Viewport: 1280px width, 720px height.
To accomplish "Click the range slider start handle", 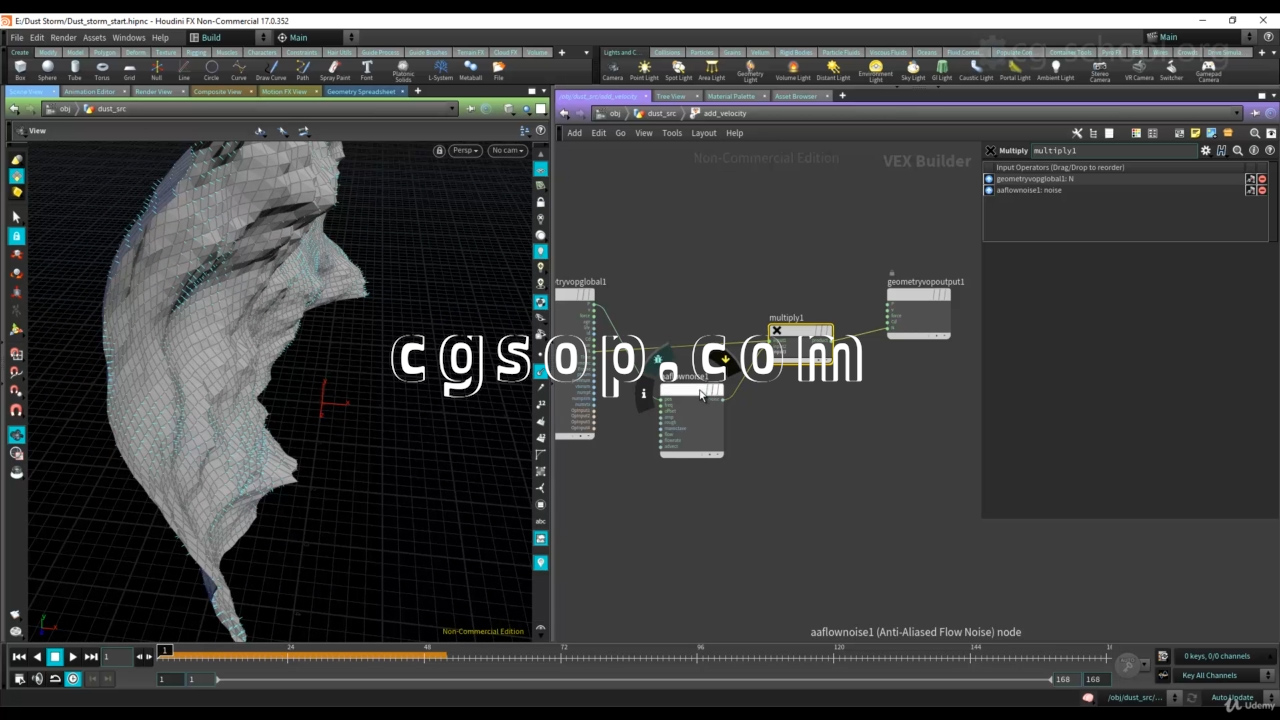I will click(x=217, y=679).
